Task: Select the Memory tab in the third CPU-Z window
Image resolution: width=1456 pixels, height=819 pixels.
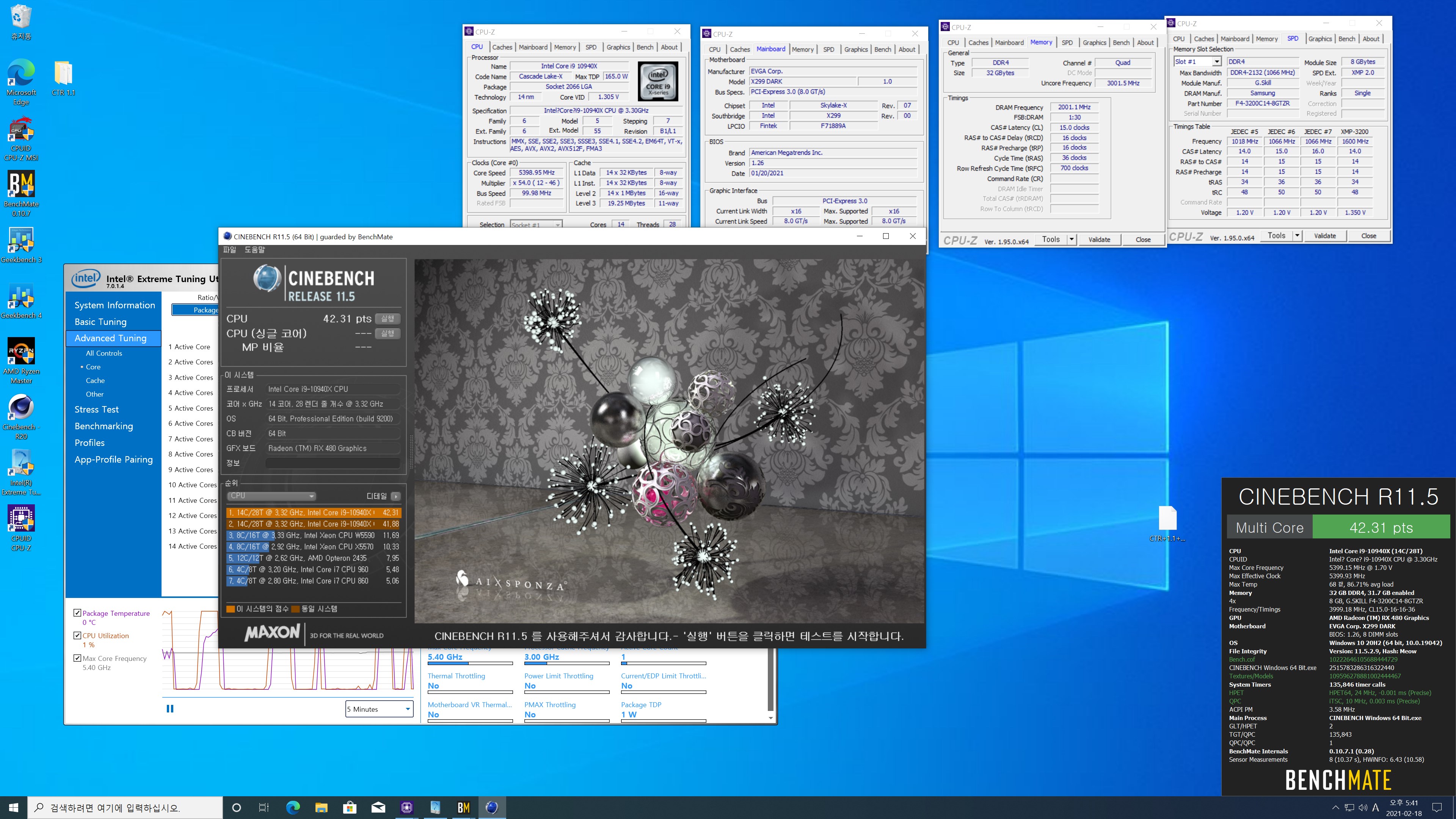Action: pyautogui.click(x=1040, y=42)
